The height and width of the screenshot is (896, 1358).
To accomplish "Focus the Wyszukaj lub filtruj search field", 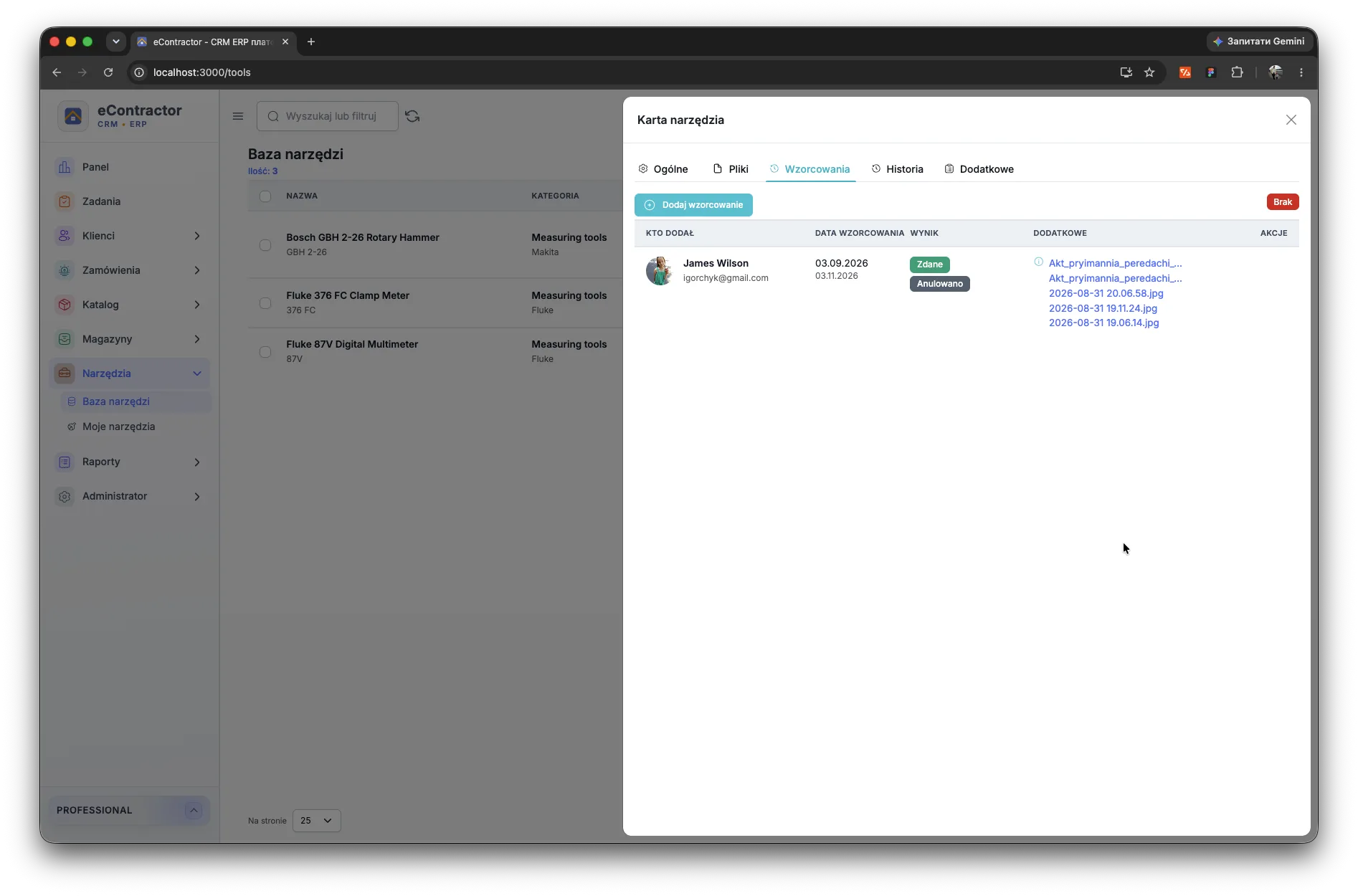I will (328, 116).
